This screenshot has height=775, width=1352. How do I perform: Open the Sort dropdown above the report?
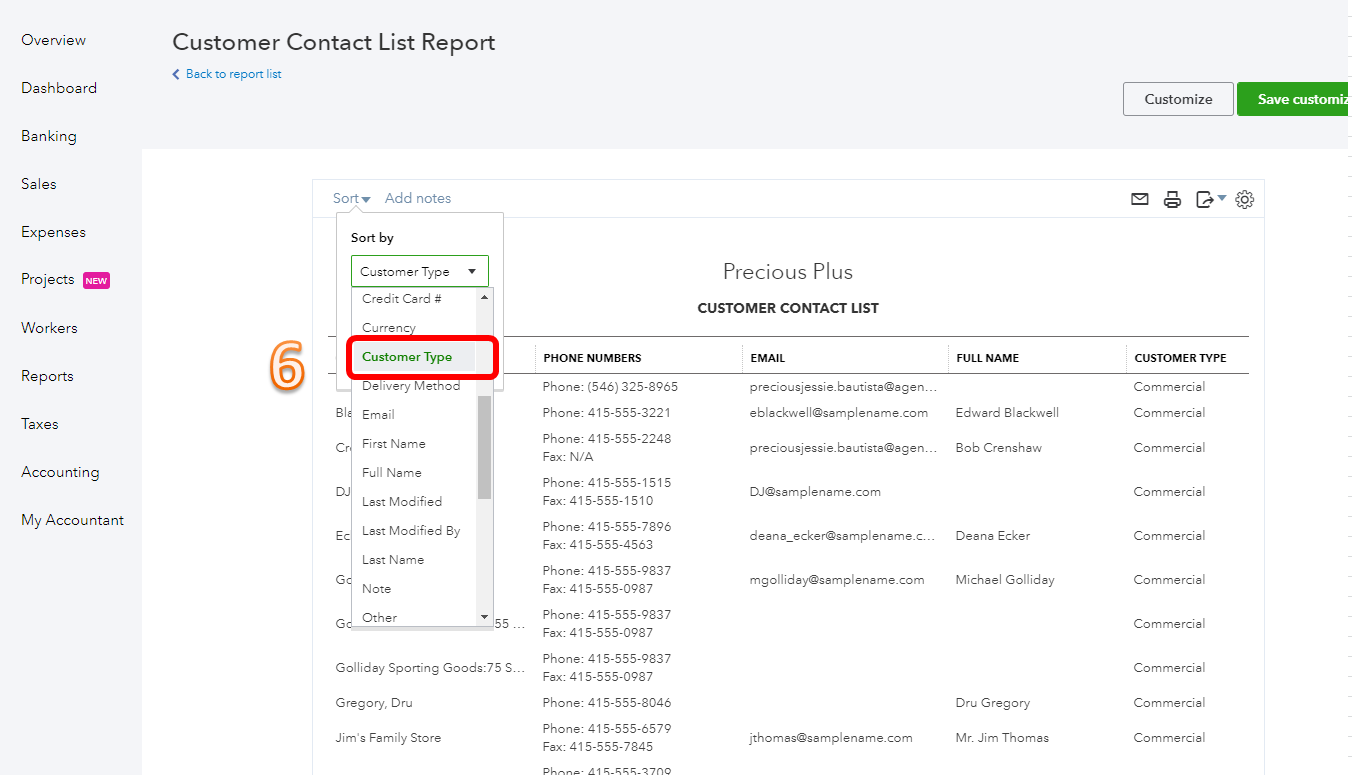point(349,198)
